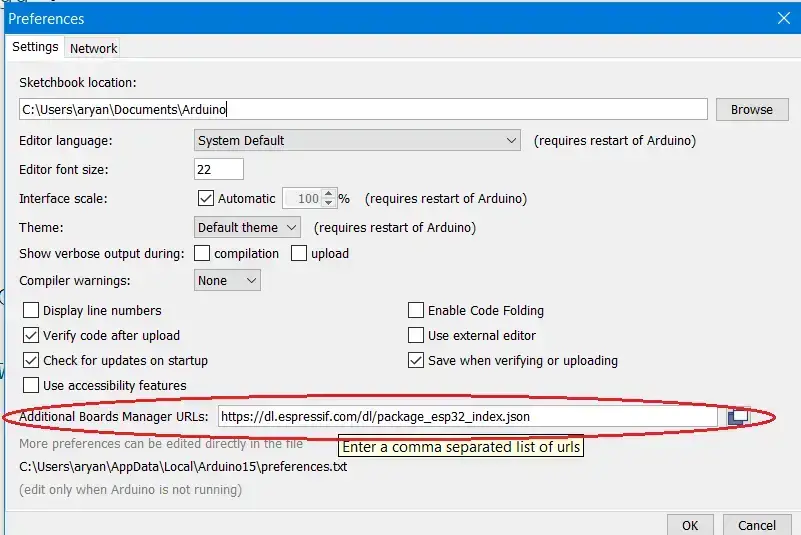Open the preferences.txt file path link
This screenshot has height=535, width=801.
183,467
